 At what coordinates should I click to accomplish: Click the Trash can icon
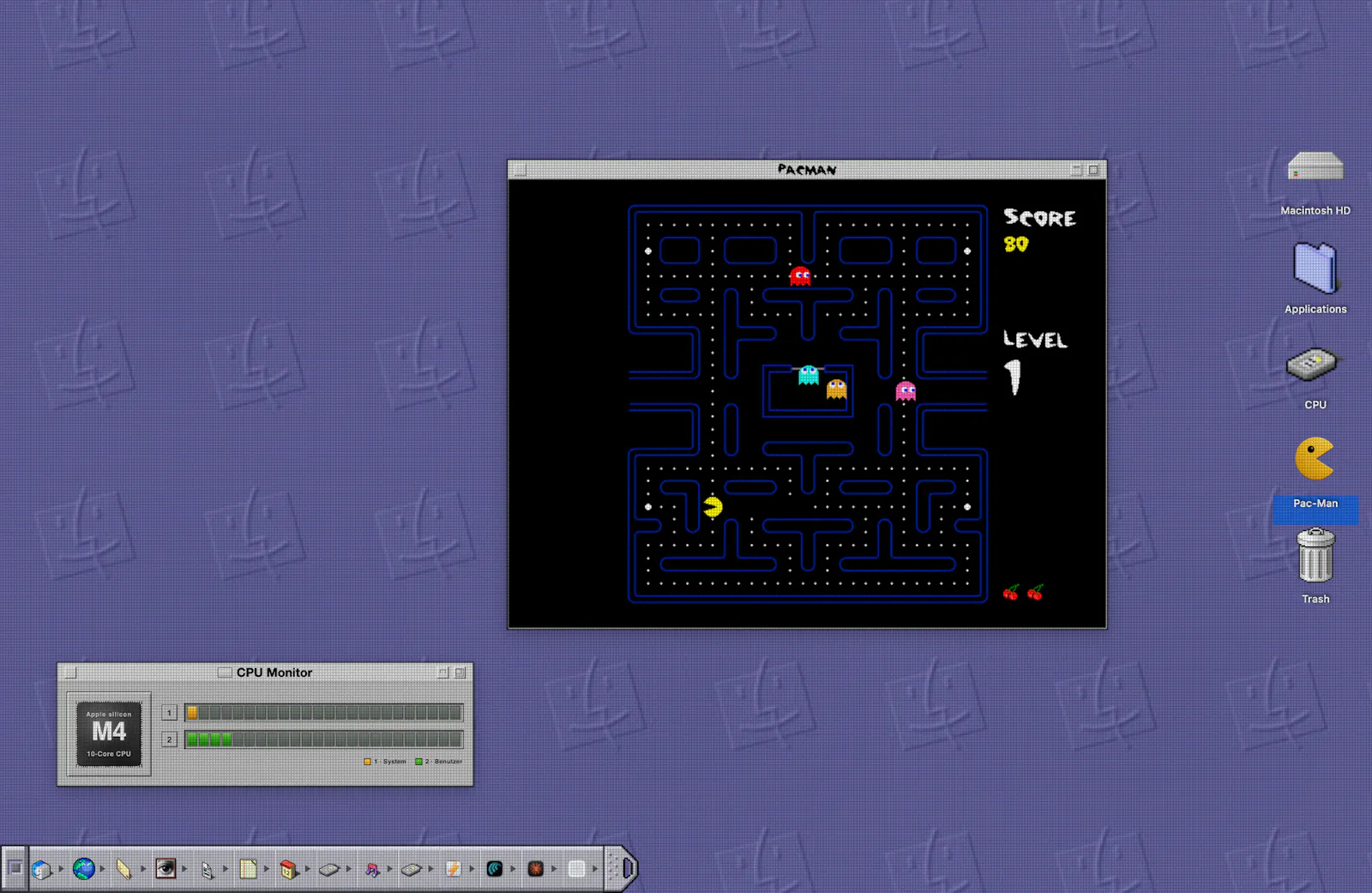pyautogui.click(x=1315, y=556)
